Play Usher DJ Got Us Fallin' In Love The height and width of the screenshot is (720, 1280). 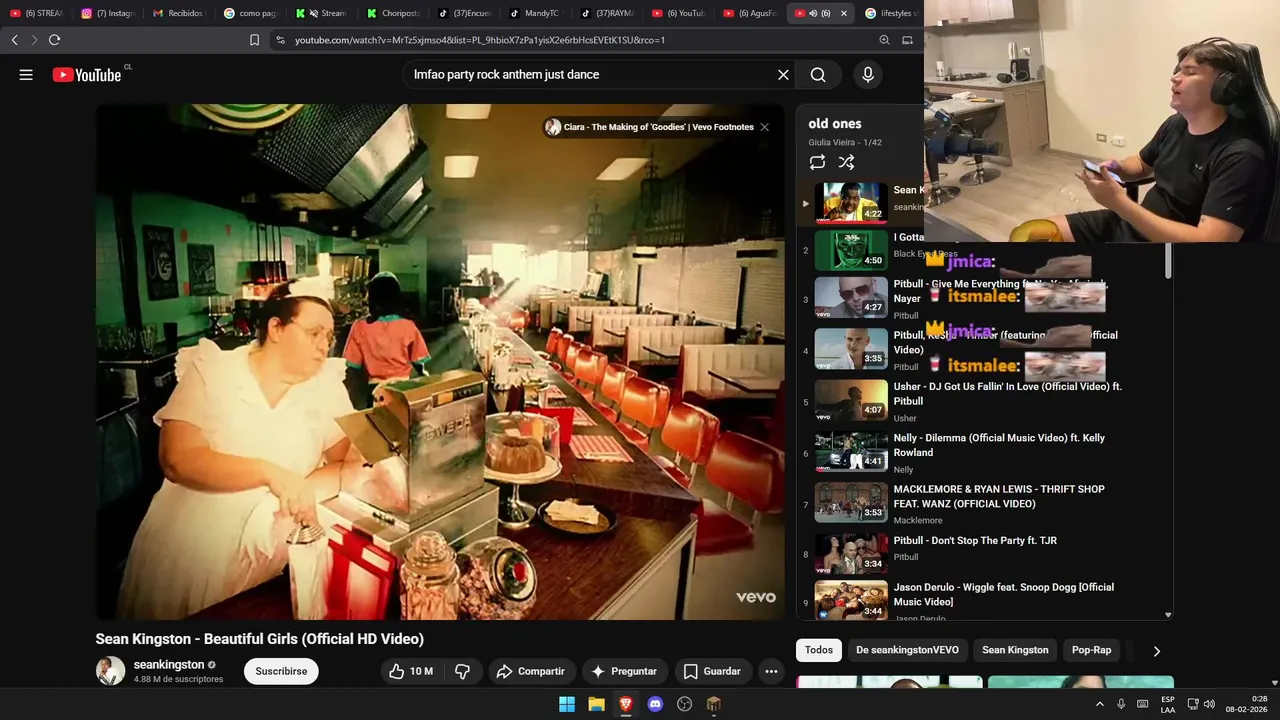click(851, 400)
